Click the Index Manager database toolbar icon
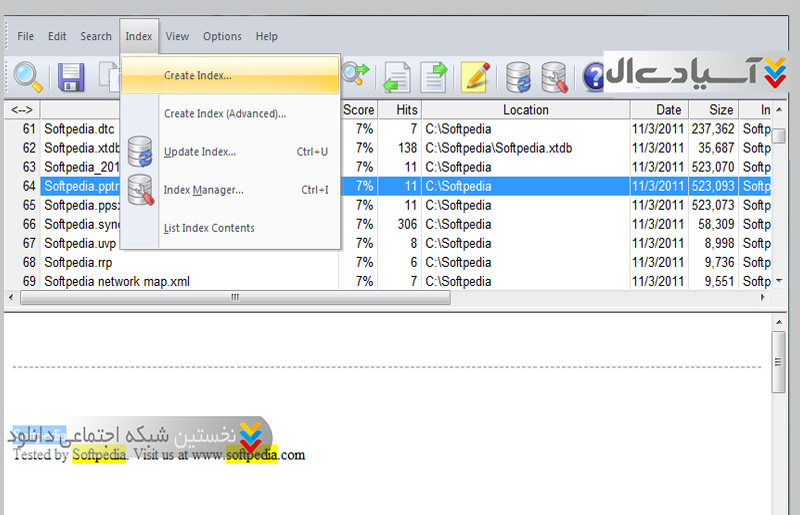This screenshot has width=800, height=515. [x=554, y=77]
